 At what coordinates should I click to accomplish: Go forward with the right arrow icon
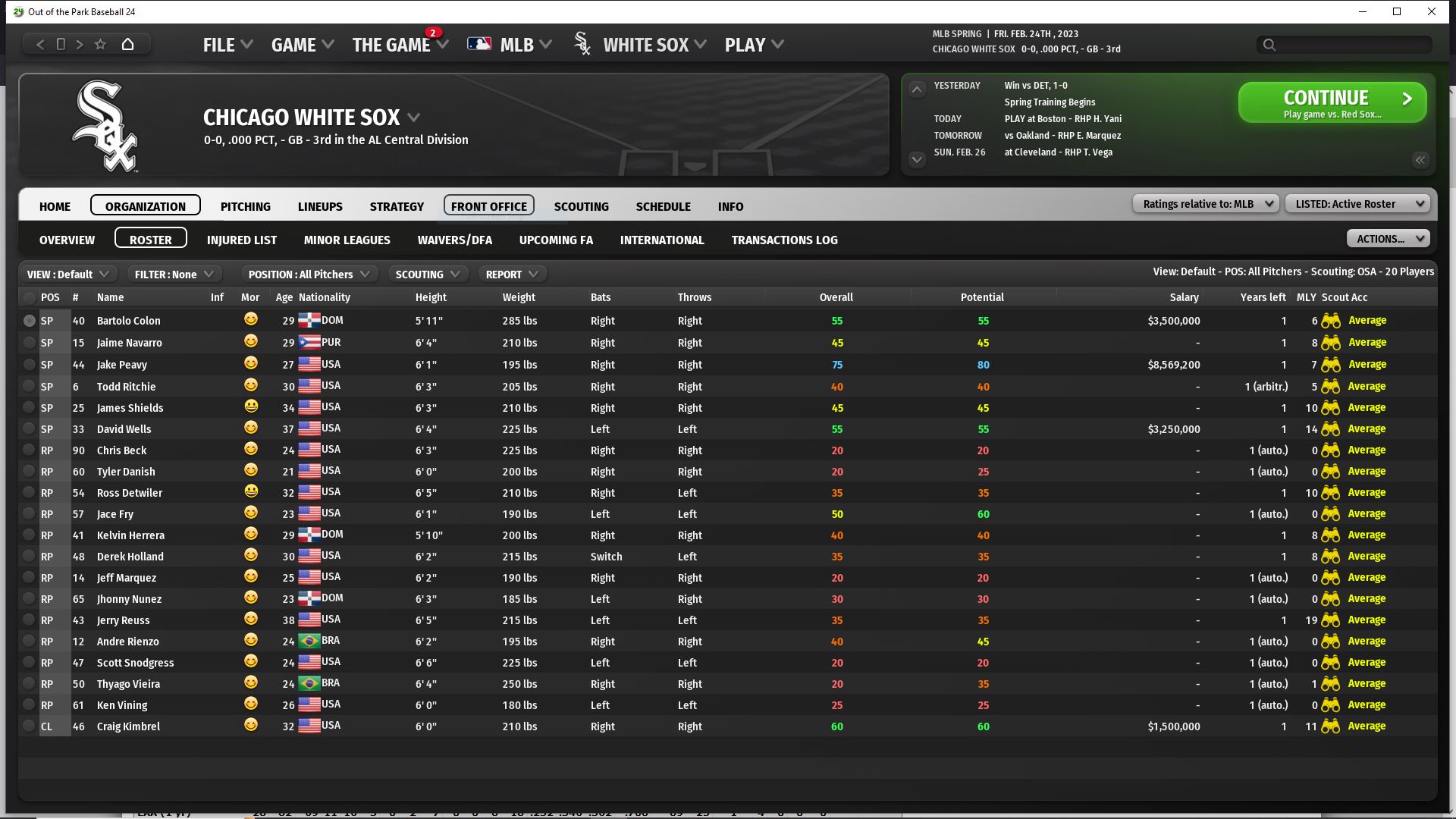click(x=80, y=45)
